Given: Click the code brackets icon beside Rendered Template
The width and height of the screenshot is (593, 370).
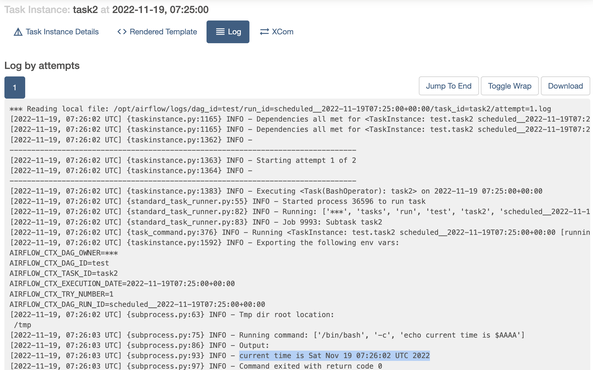Looking at the screenshot, I should [x=122, y=32].
